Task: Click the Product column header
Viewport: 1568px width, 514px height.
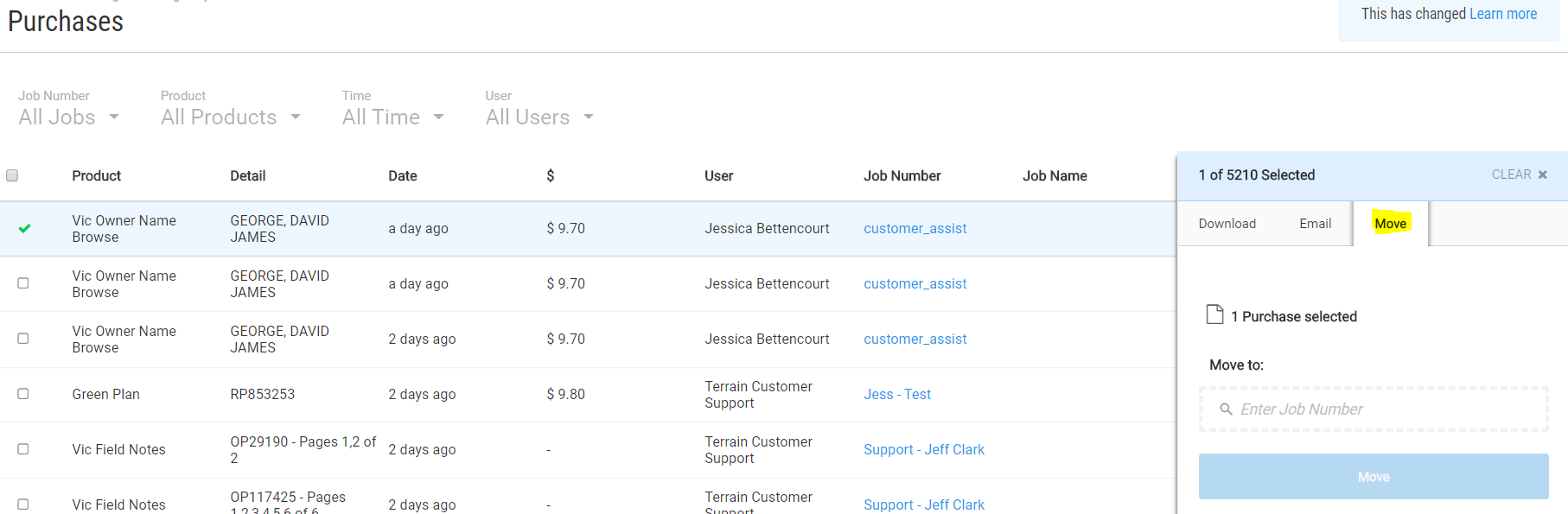Action: point(96,176)
